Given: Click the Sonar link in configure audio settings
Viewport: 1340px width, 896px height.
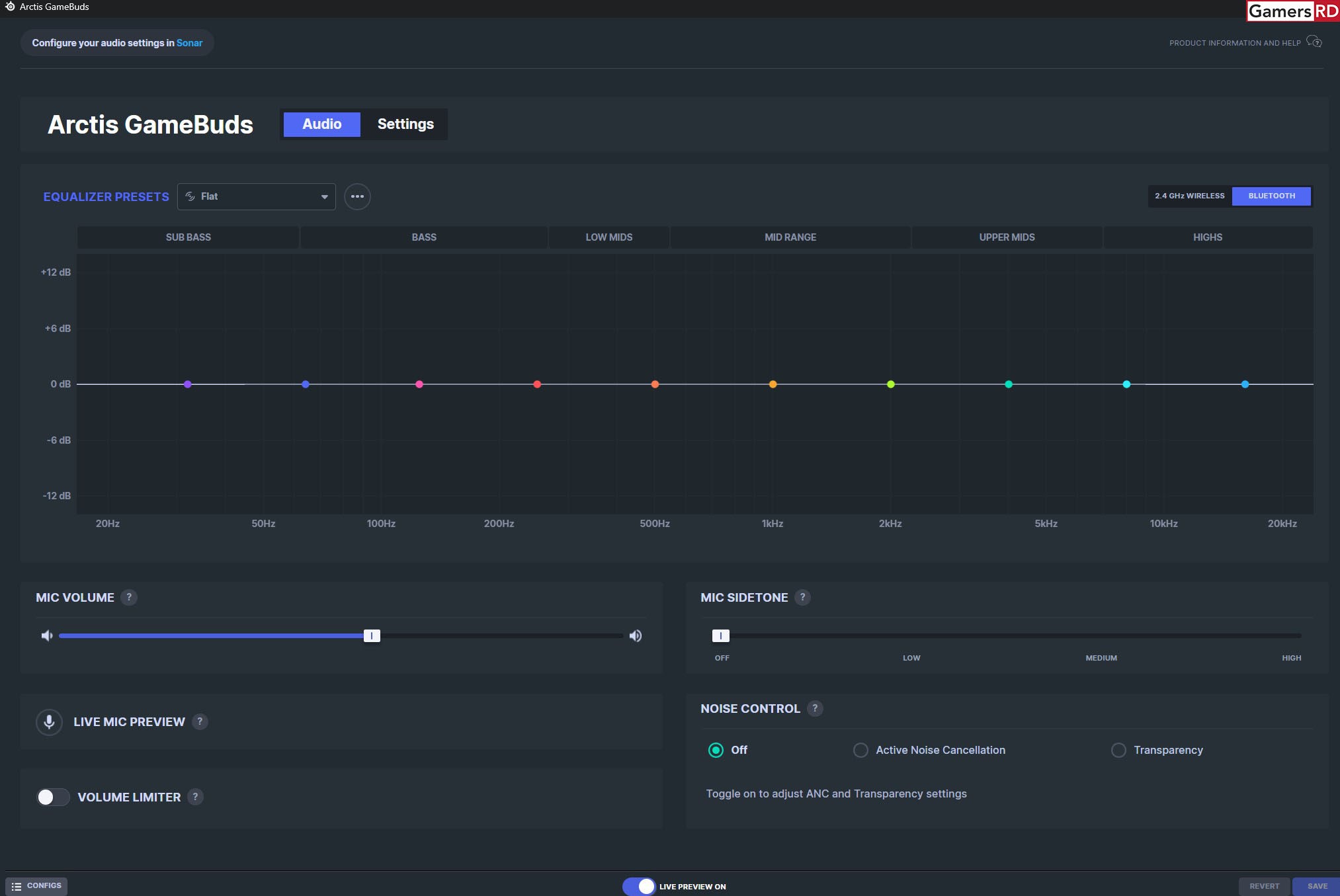Looking at the screenshot, I should click(x=189, y=42).
